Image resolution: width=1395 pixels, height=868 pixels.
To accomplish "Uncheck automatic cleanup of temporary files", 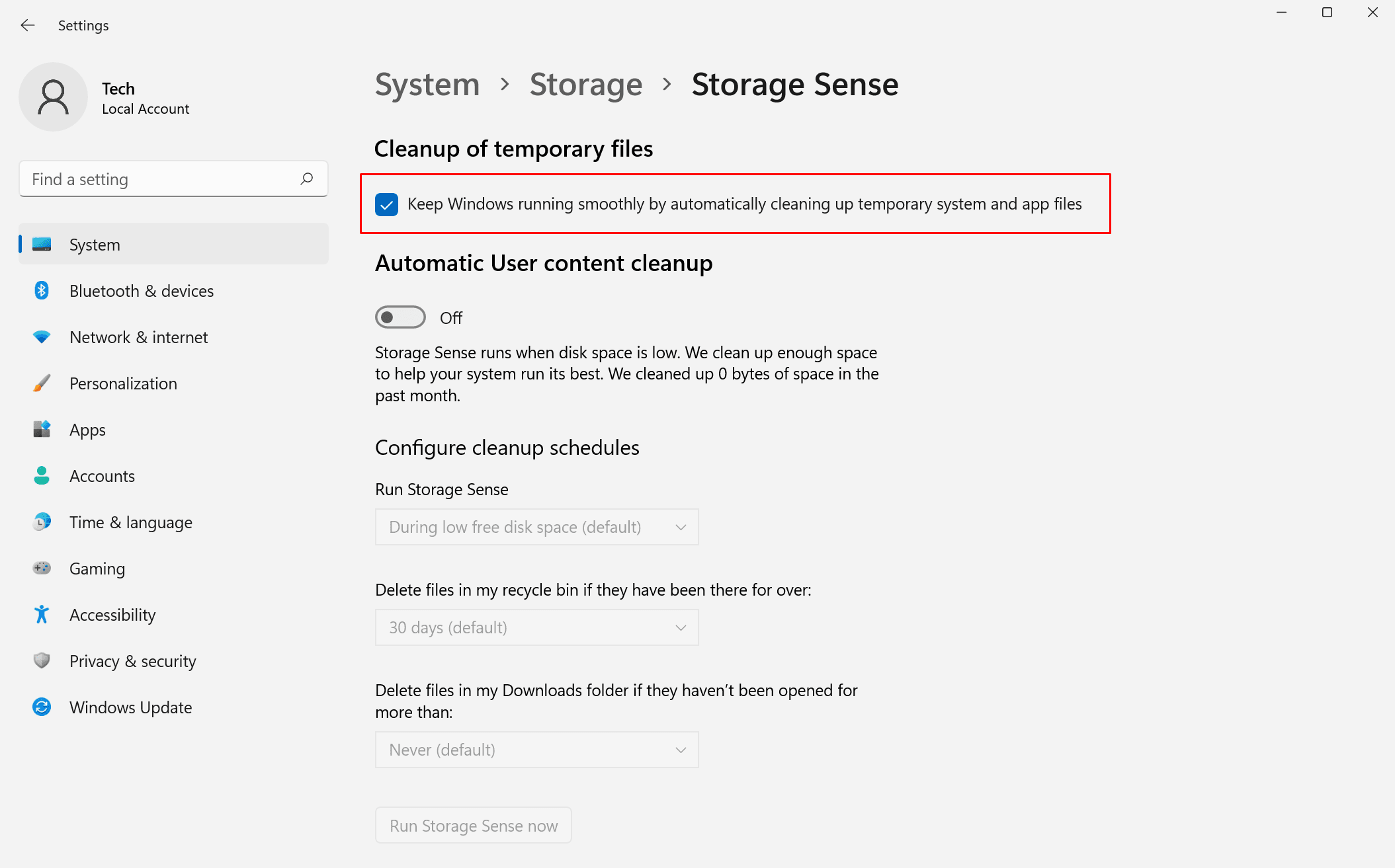I will tap(386, 204).
